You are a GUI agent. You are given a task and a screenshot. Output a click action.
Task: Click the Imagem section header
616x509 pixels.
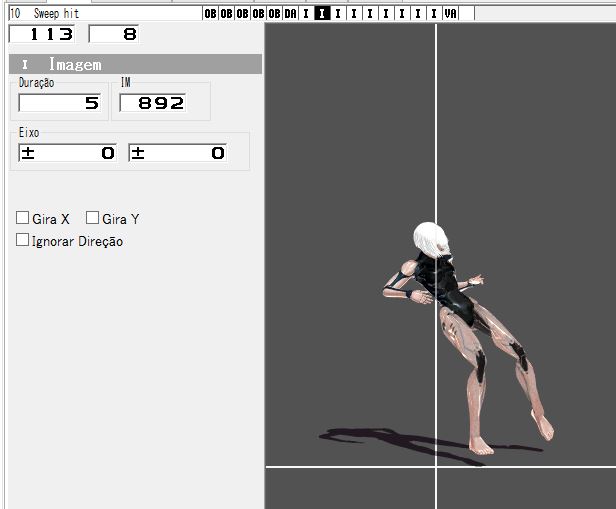click(135, 64)
